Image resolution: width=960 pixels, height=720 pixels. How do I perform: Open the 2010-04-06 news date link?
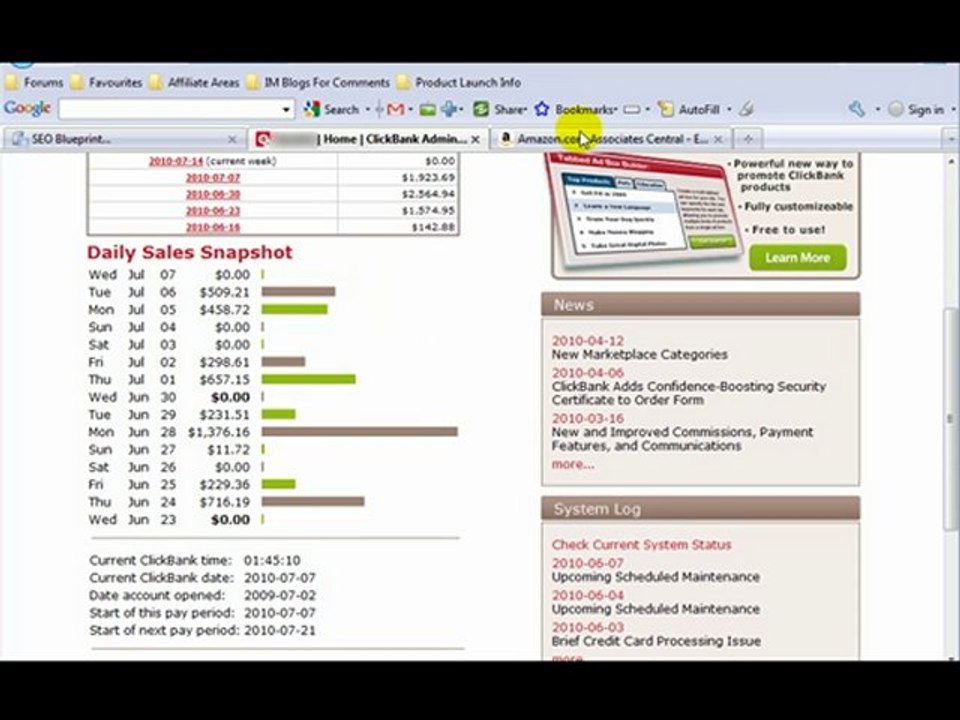tap(588, 372)
